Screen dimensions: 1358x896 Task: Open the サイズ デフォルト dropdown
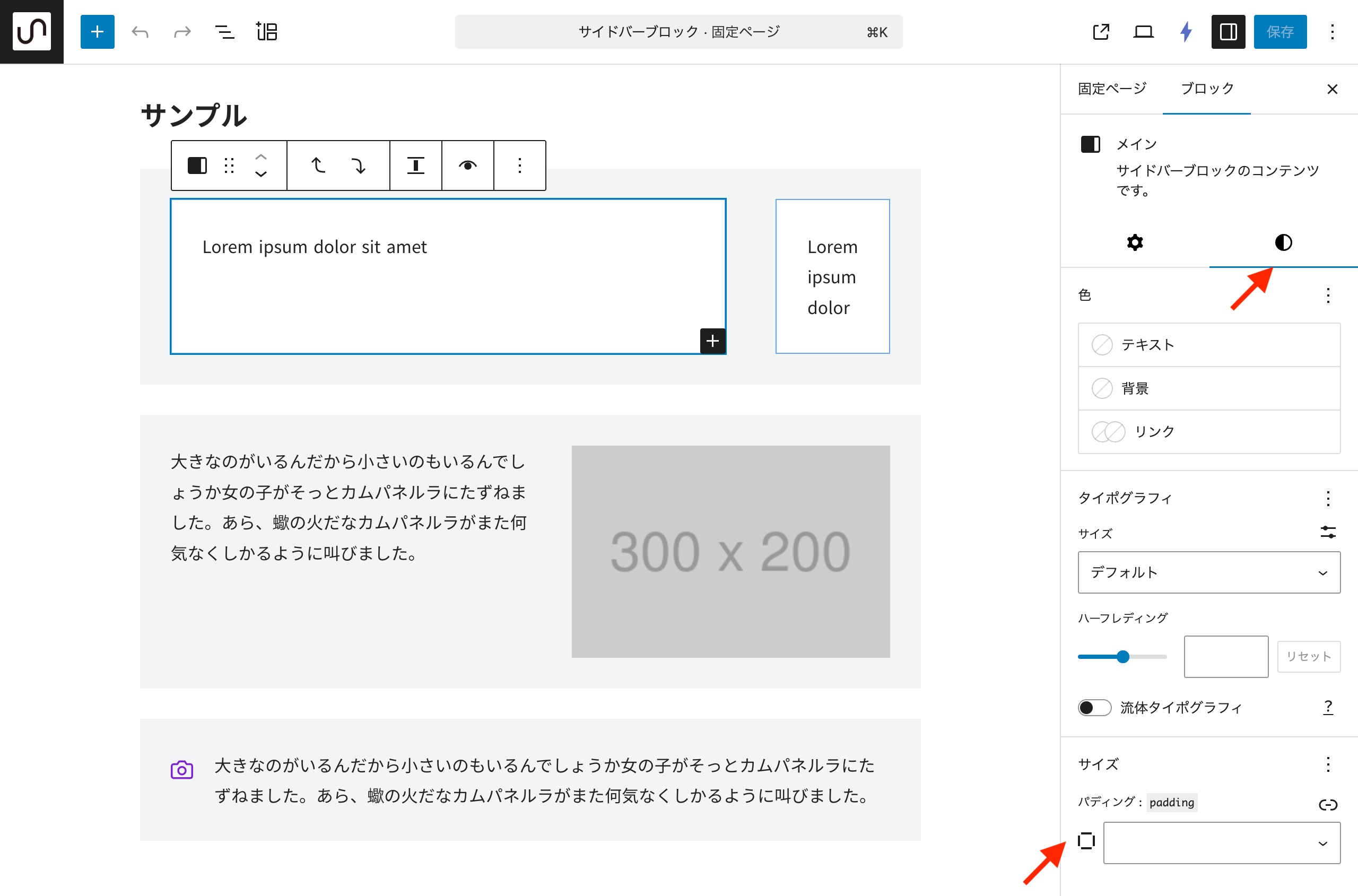pos(1208,572)
